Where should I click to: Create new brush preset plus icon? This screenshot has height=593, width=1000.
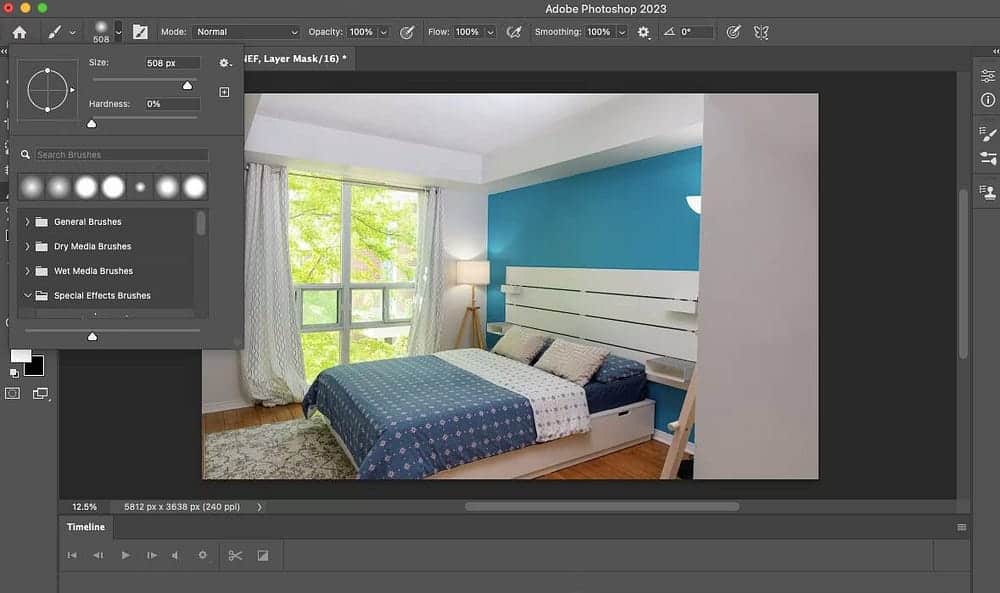pyautogui.click(x=224, y=92)
